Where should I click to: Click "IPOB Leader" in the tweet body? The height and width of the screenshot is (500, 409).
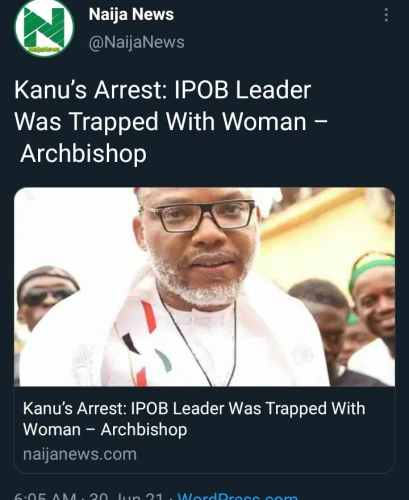tap(243, 90)
